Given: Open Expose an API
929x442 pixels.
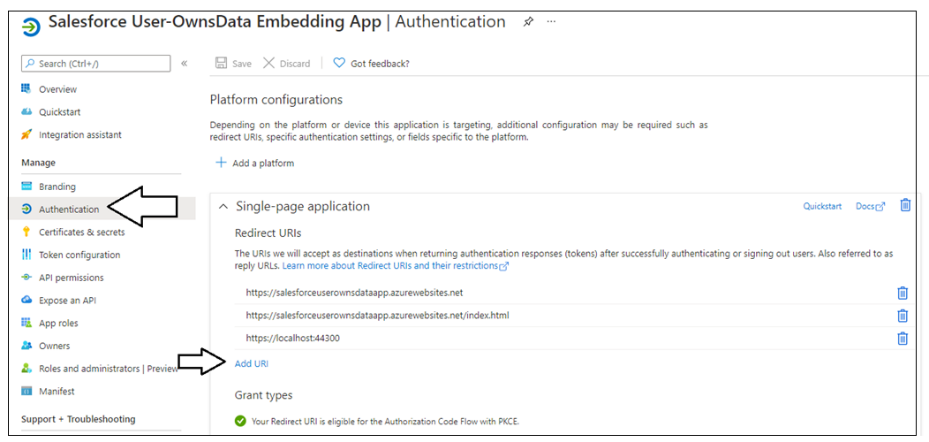Looking at the screenshot, I should [68, 300].
